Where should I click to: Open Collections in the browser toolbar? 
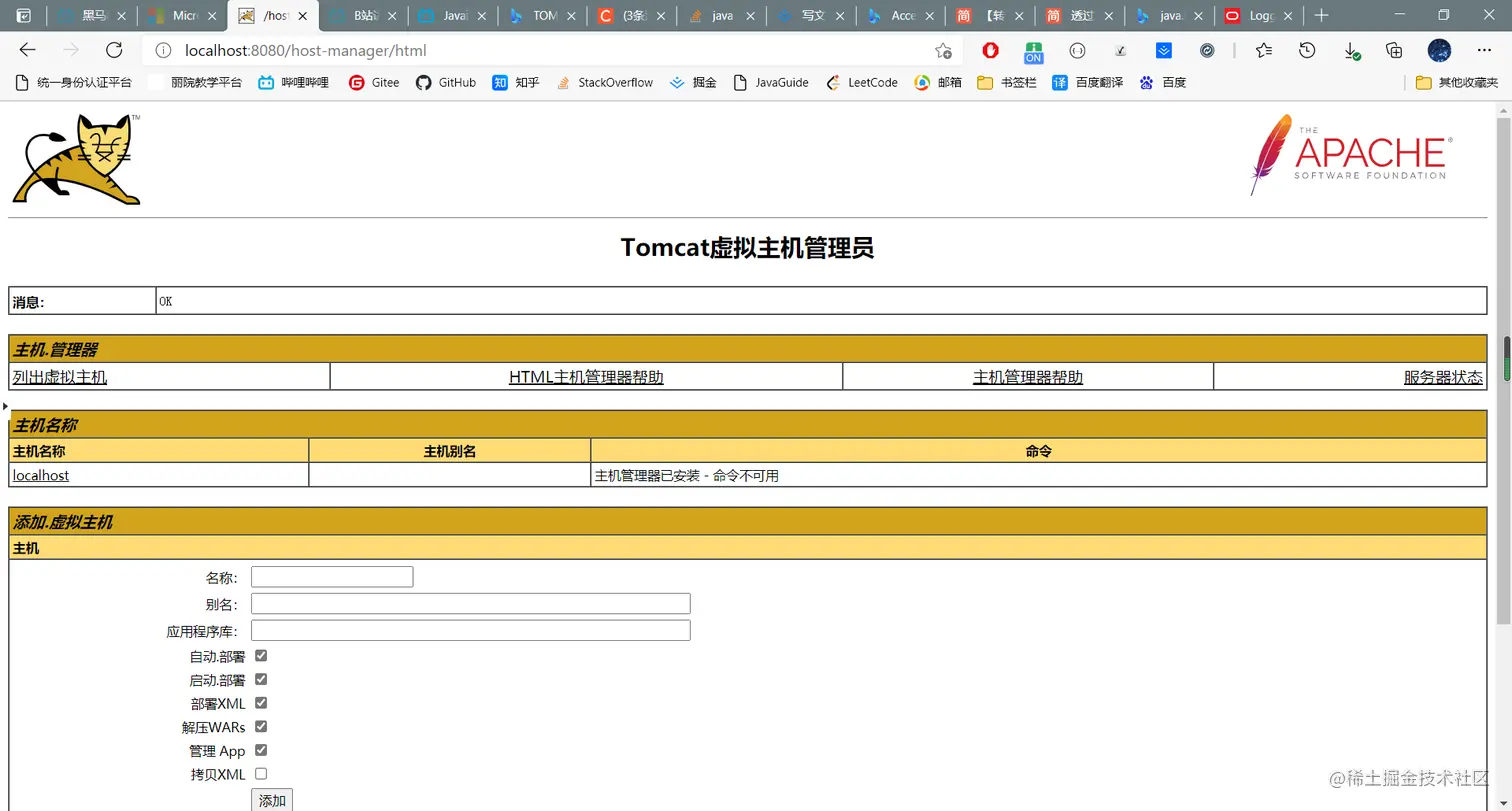click(x=1396, y=50)
